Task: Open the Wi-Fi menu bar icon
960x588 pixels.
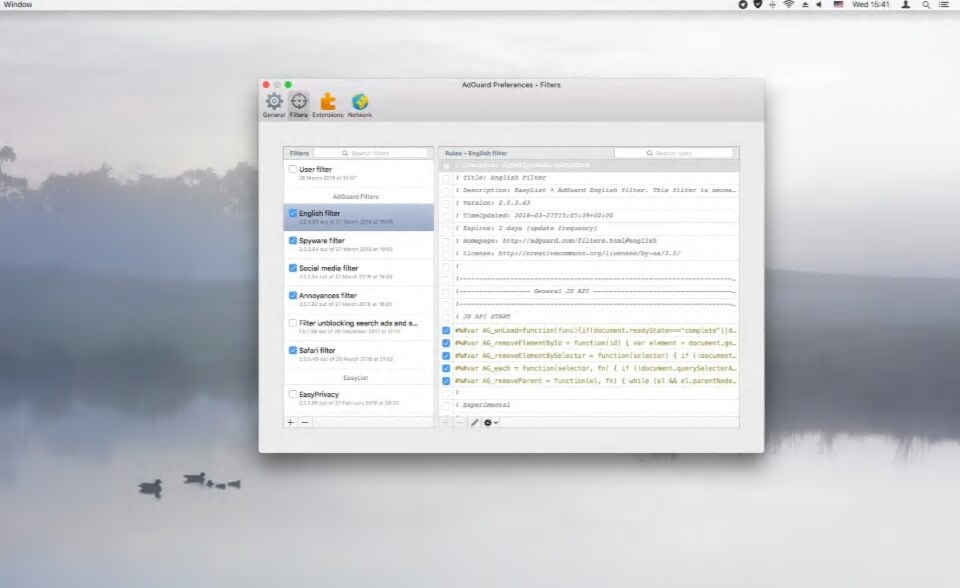Action: click(789, 4)
